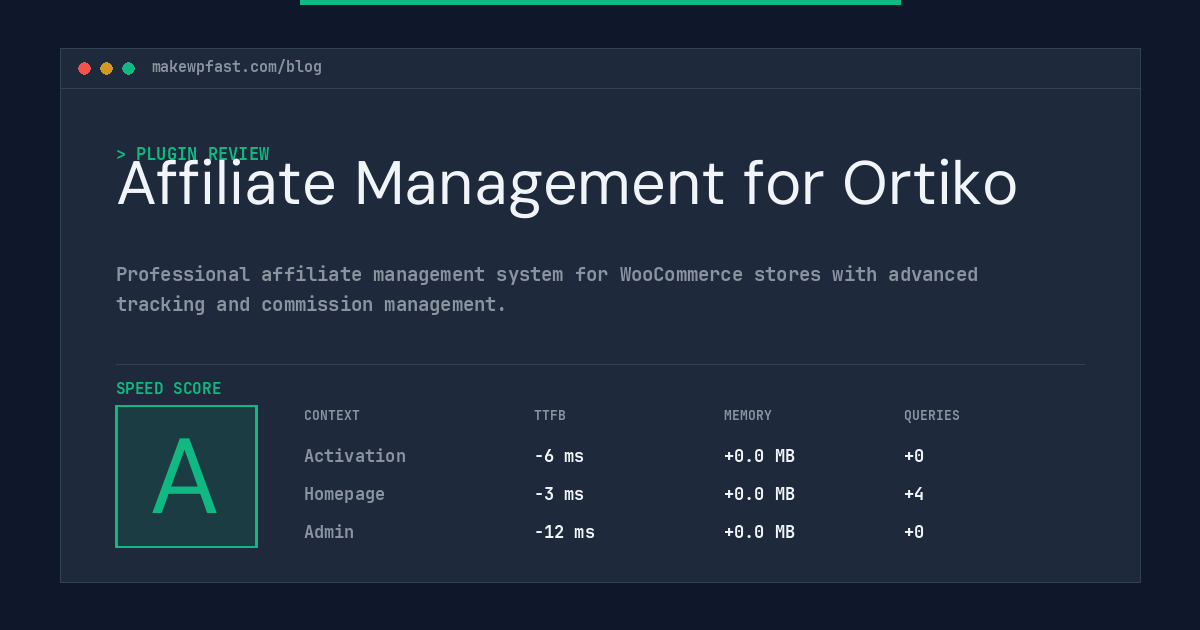1200x630 pixels.
Task: Click the 'Affiliate Management for Ortiko' title
Action: 567,184
